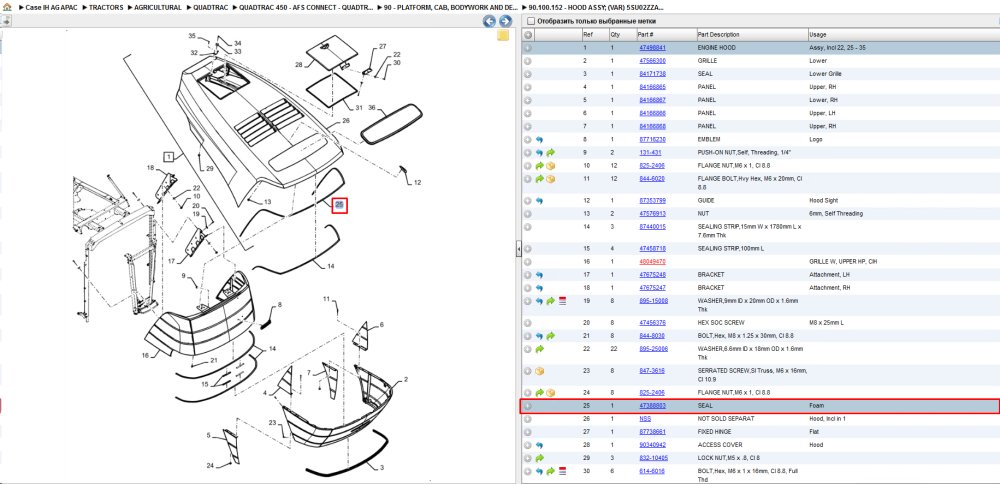Screen dimensions: 1000x484
Task: Open the red part number 48049470
Action: click(652, 261)
